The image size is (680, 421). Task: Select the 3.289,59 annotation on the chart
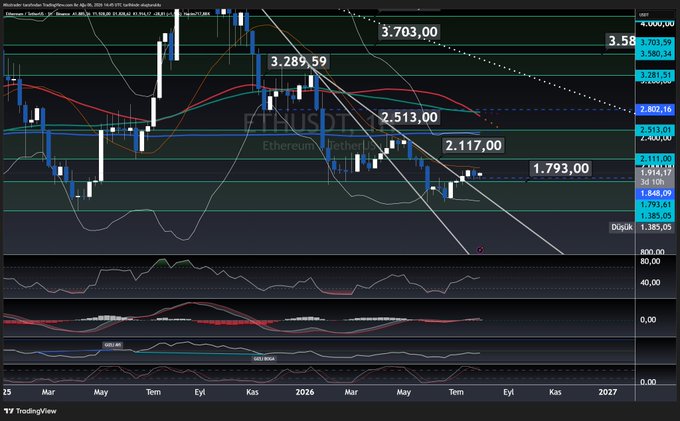pos(298,62)
